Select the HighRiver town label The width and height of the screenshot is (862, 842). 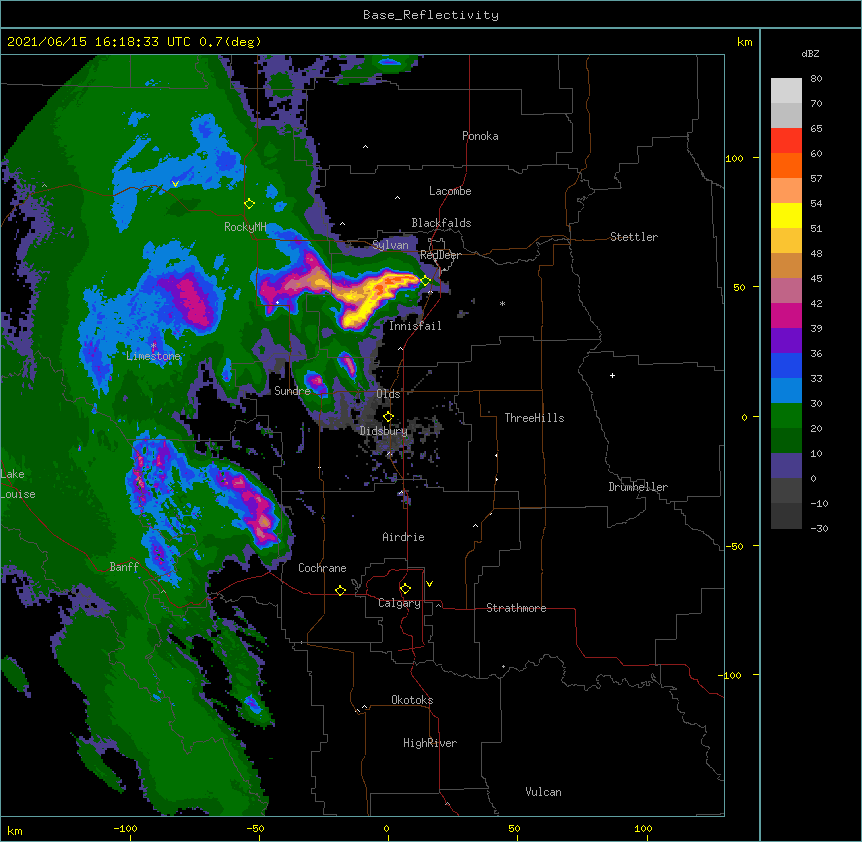click(x=430, y=743)
